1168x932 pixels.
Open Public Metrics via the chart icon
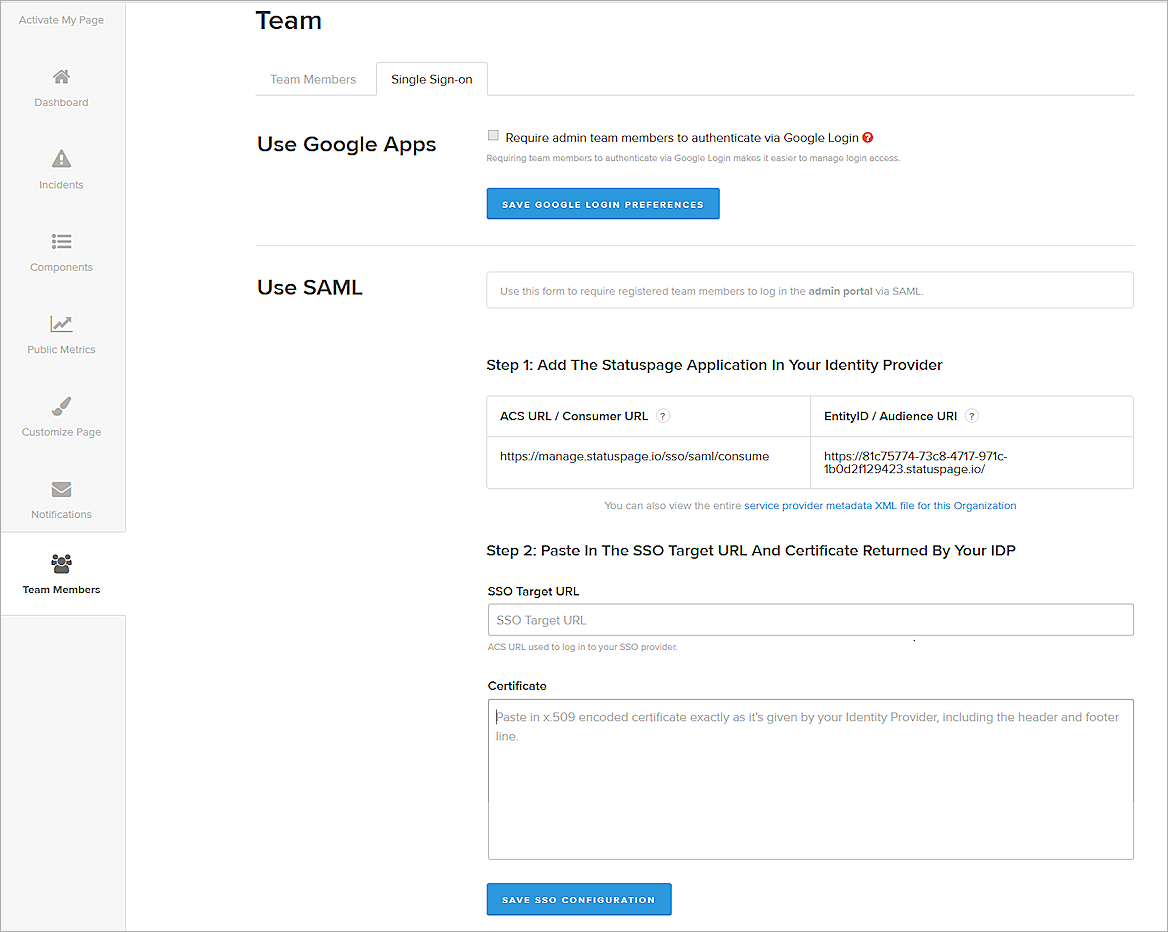pos(61,324)
